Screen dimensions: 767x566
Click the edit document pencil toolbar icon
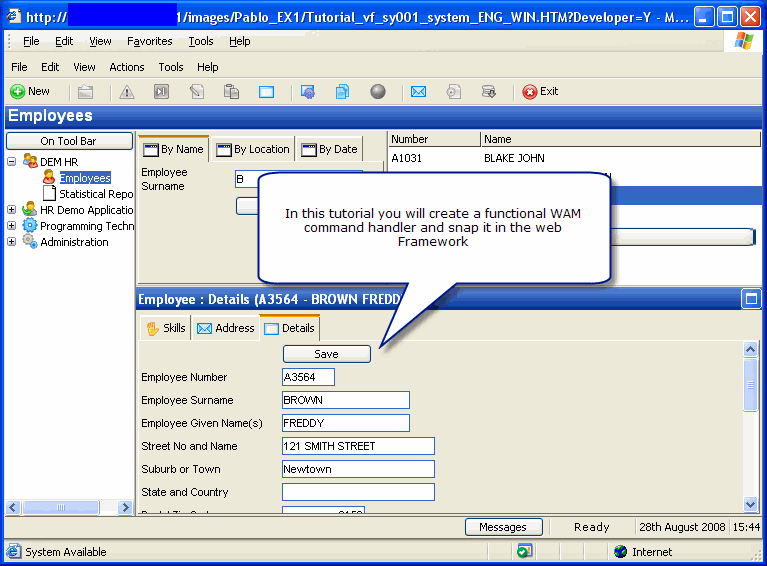[x=197, y=91]
